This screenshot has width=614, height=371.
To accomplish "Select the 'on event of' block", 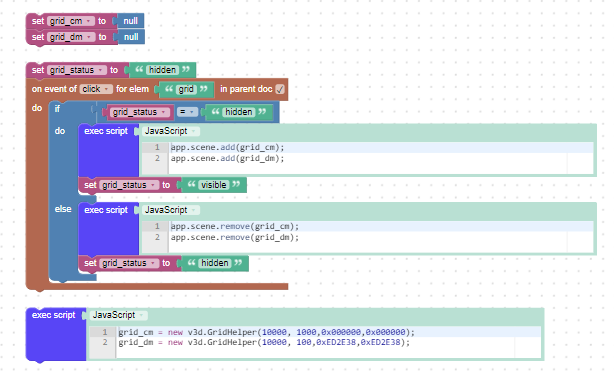I will (x=54, y=89).
